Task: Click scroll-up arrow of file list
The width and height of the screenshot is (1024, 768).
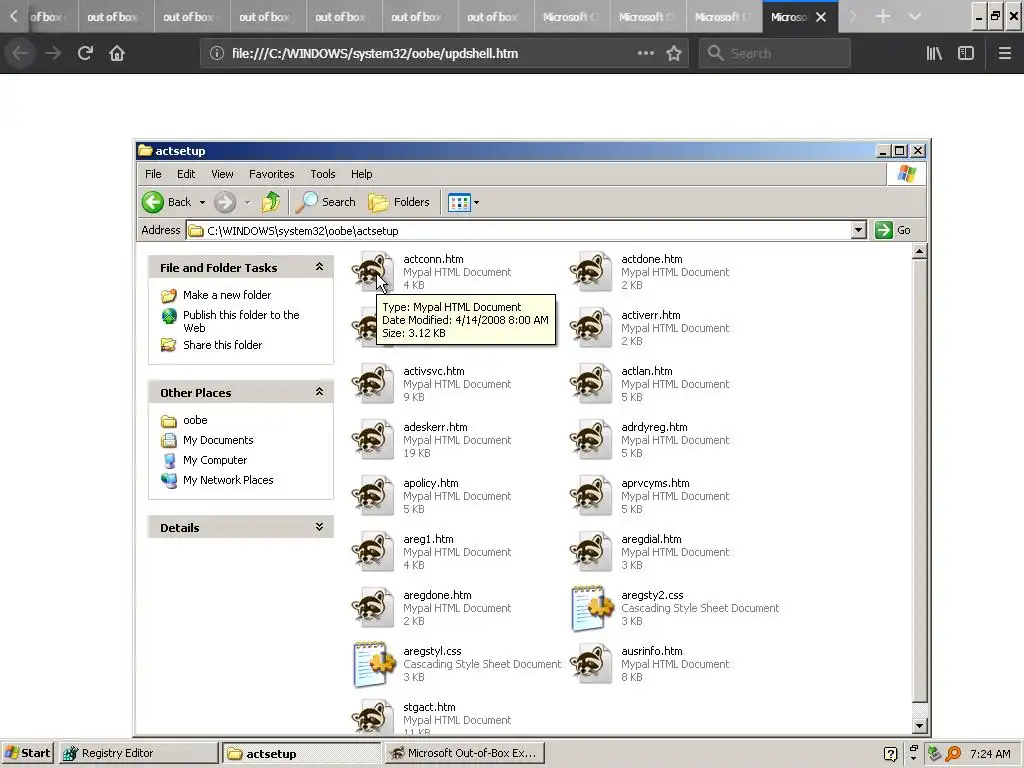Action: tap(919, 251)
